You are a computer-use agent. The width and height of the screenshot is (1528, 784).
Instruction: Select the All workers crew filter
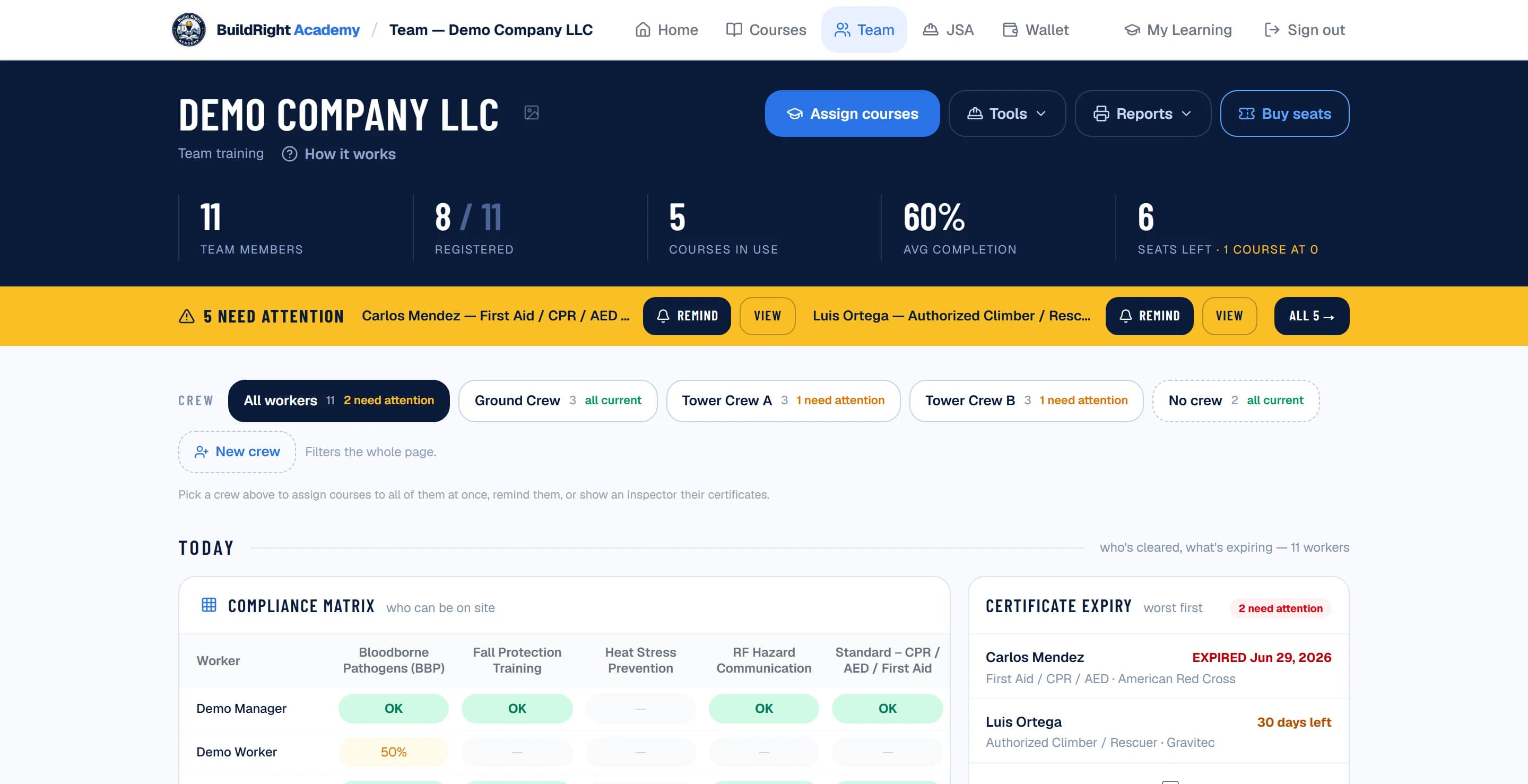(x=338, y=401)
